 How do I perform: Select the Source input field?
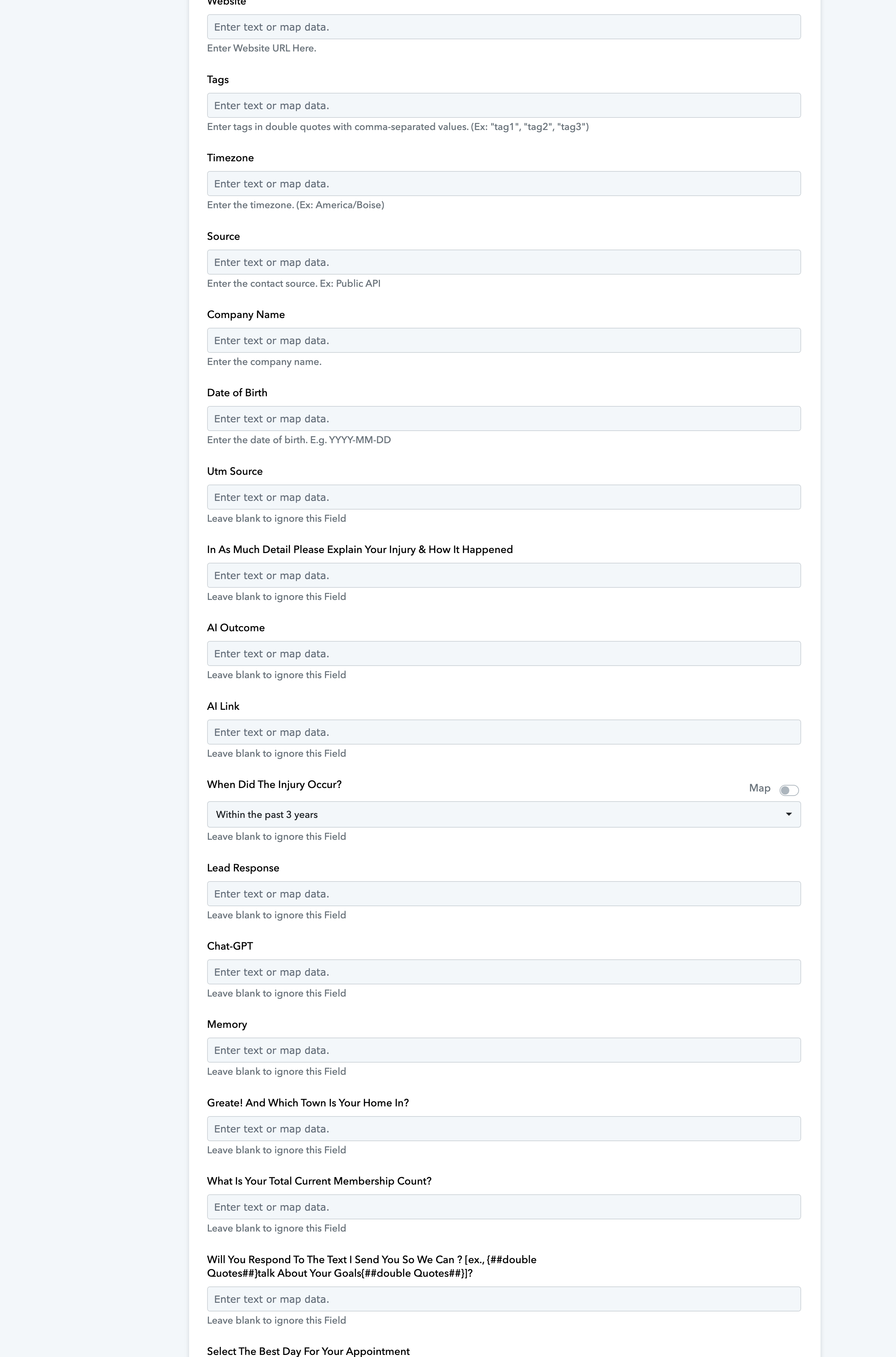[503, 262]
